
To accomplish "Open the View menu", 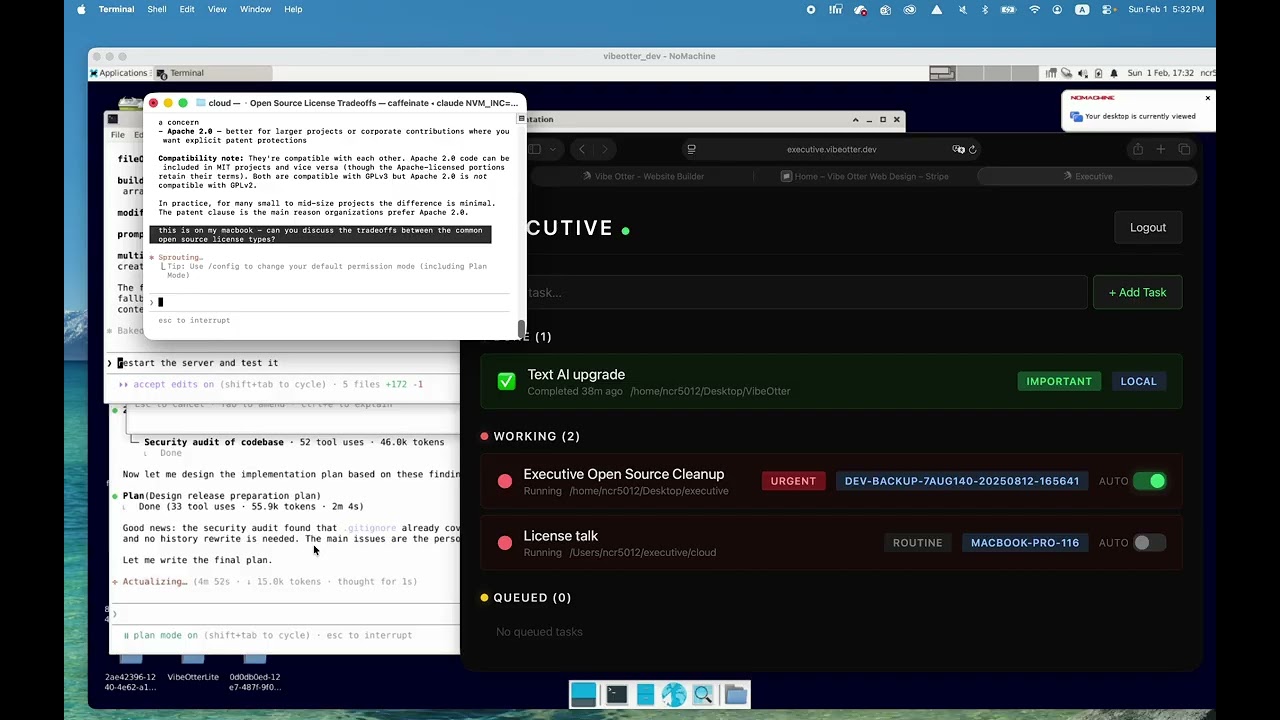I will tap(217, 9).
